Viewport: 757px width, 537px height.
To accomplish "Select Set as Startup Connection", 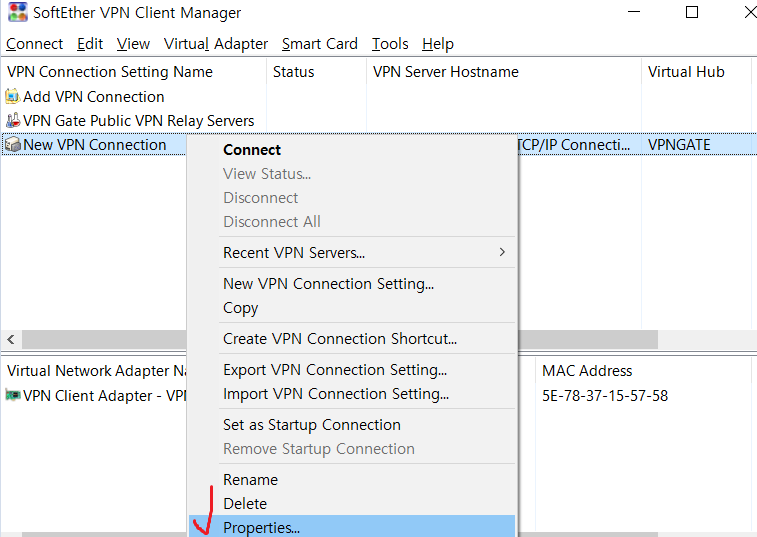I will [x=351, y=424].
